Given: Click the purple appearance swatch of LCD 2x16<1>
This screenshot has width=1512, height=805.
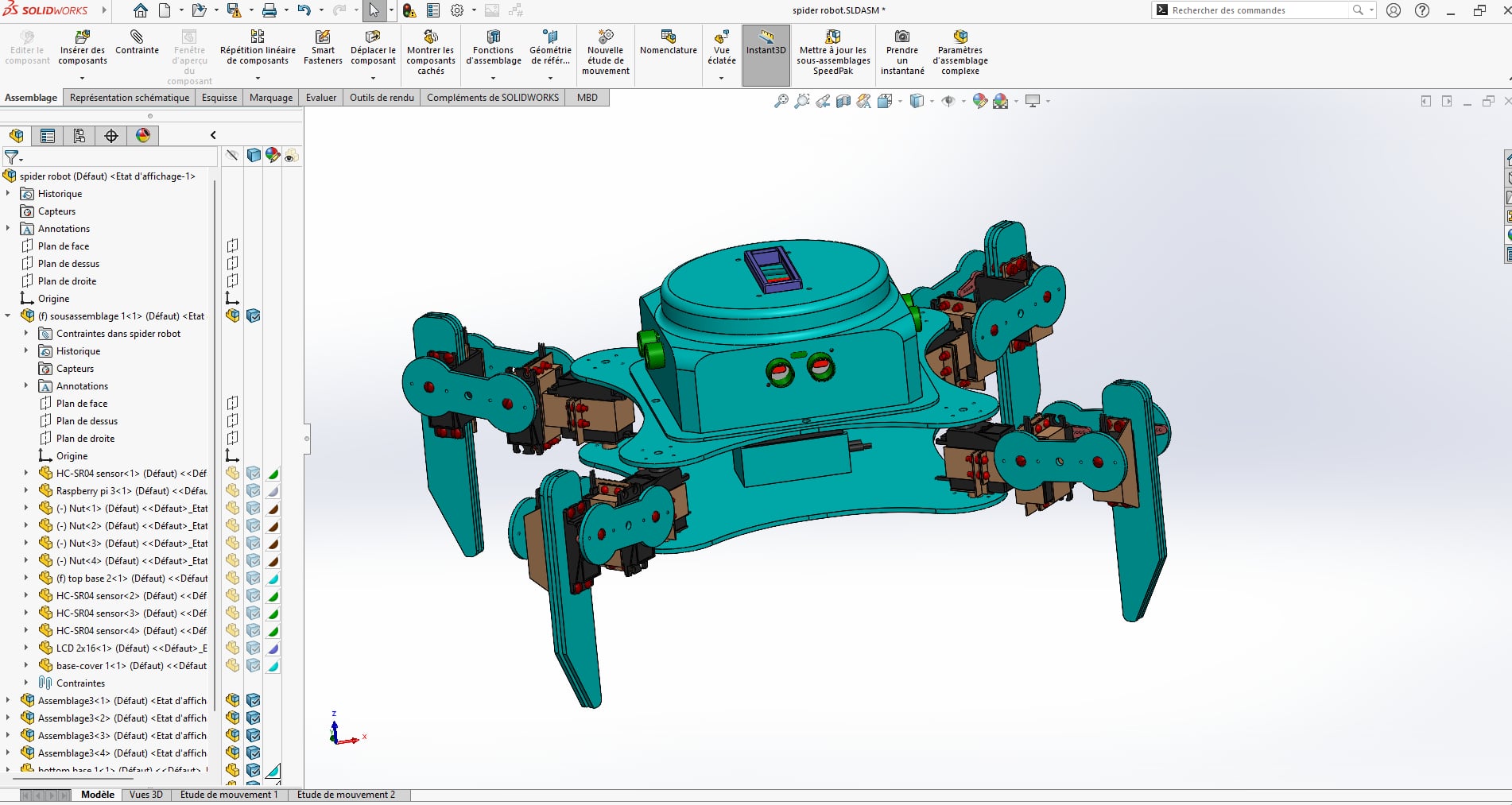Looking at the screenshot, I should click(x=273, y=648).
